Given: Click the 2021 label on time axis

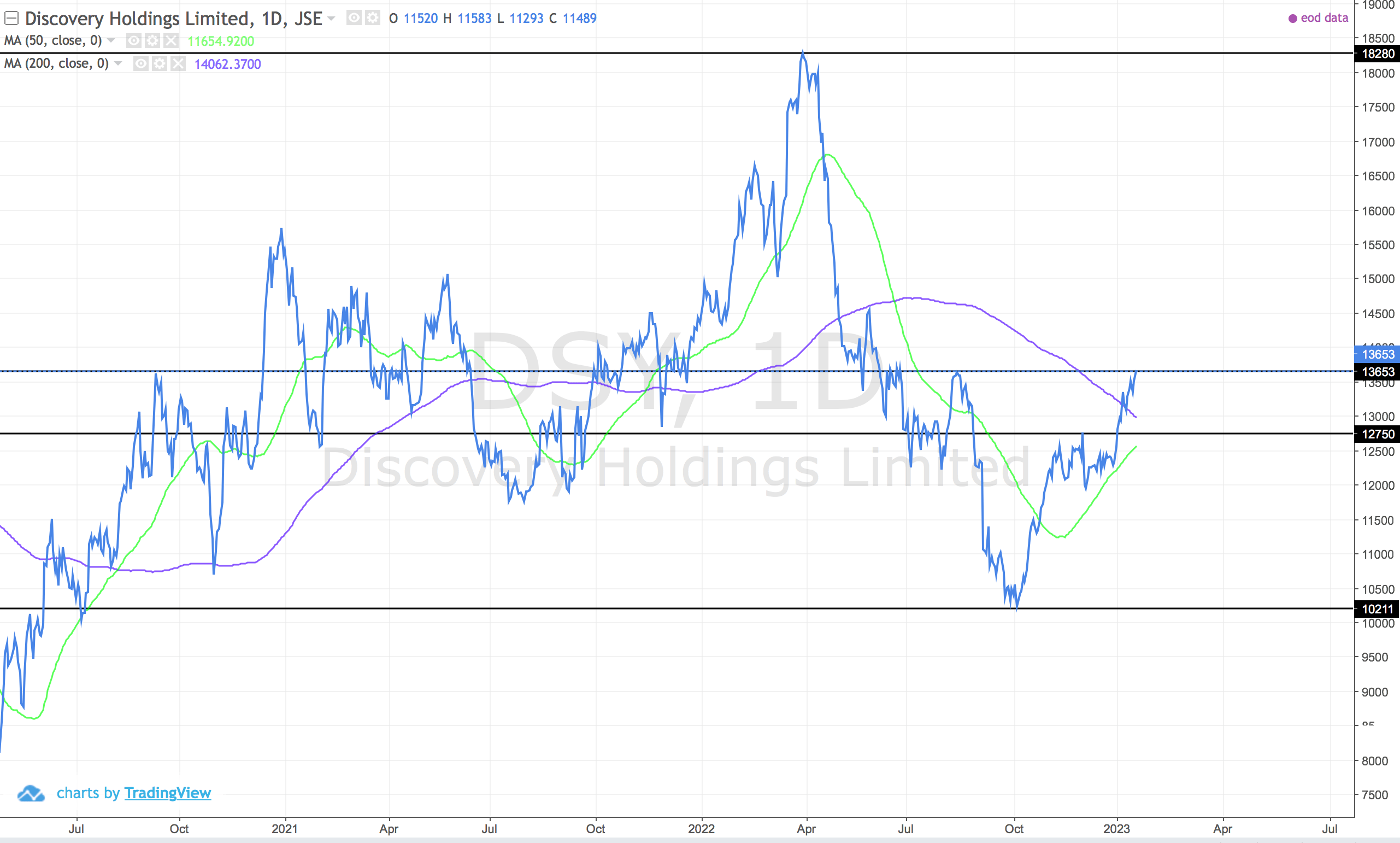Looking at the screenshot, I should (x=285, y=829).
